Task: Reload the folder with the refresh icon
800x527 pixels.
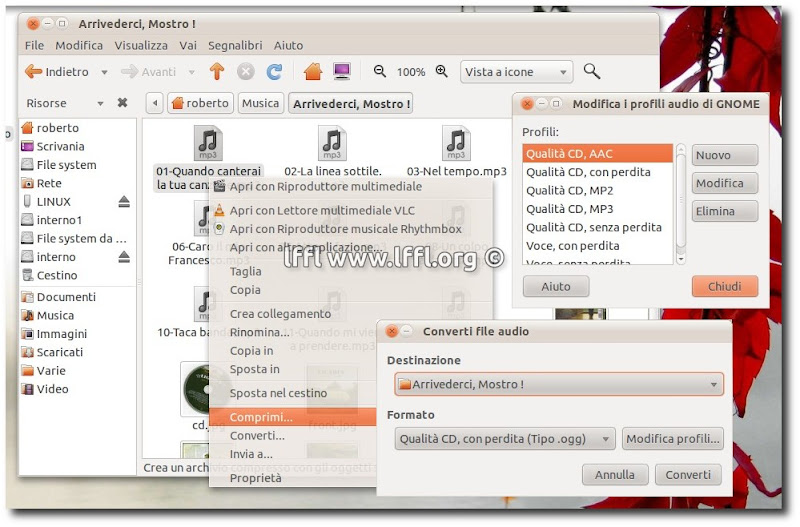Action: [274, 72]
